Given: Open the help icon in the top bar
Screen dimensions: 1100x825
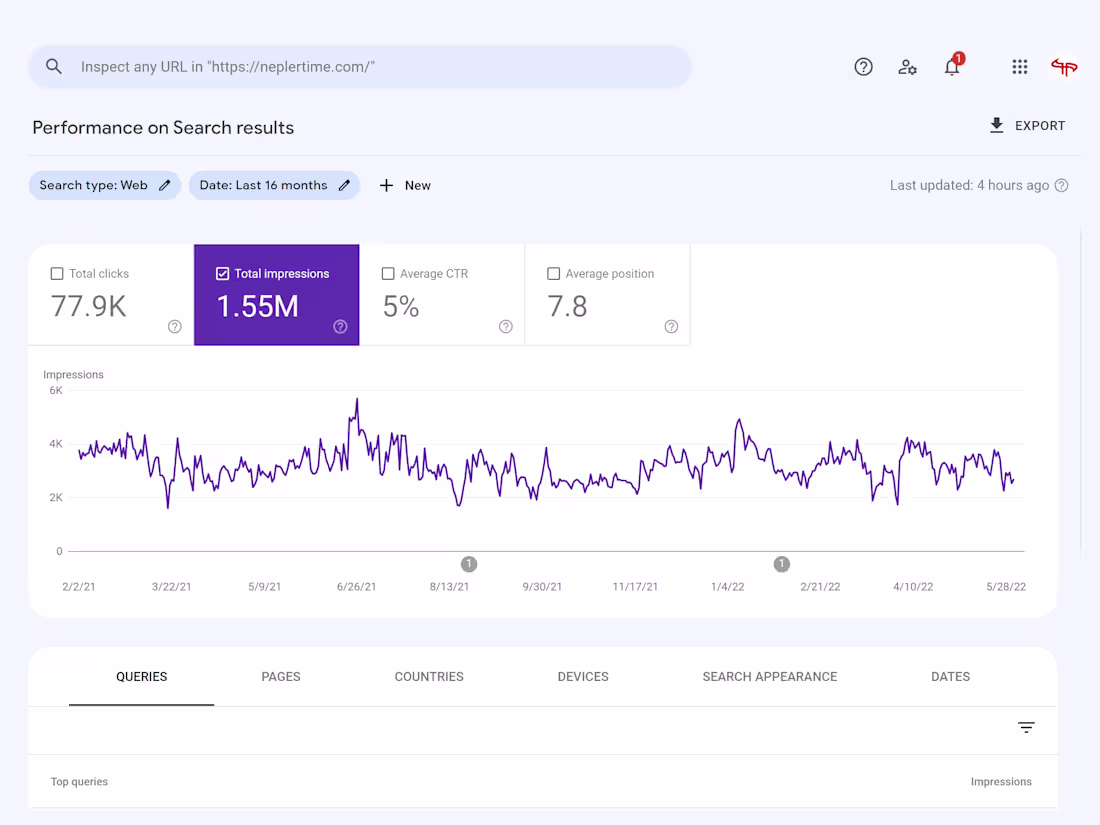Looking at the screenshot, I should click(x=863, y=66).
